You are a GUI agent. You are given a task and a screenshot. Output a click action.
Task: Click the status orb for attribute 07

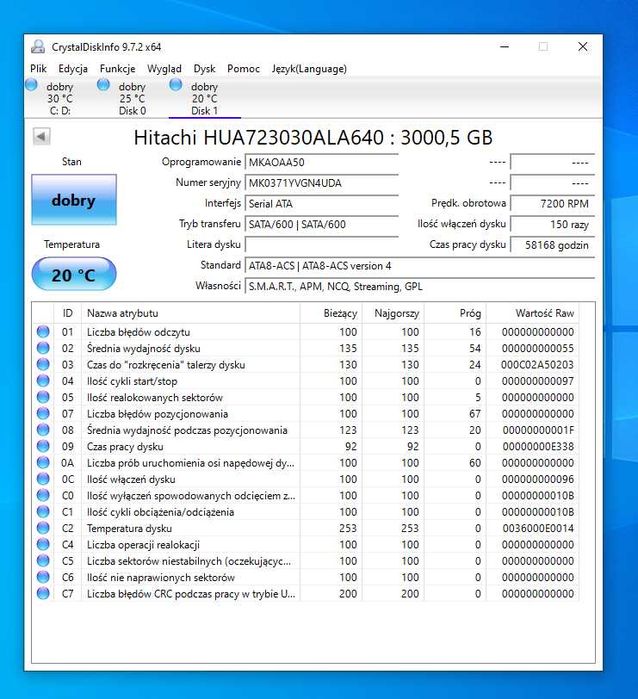click(x=43, y=413)
